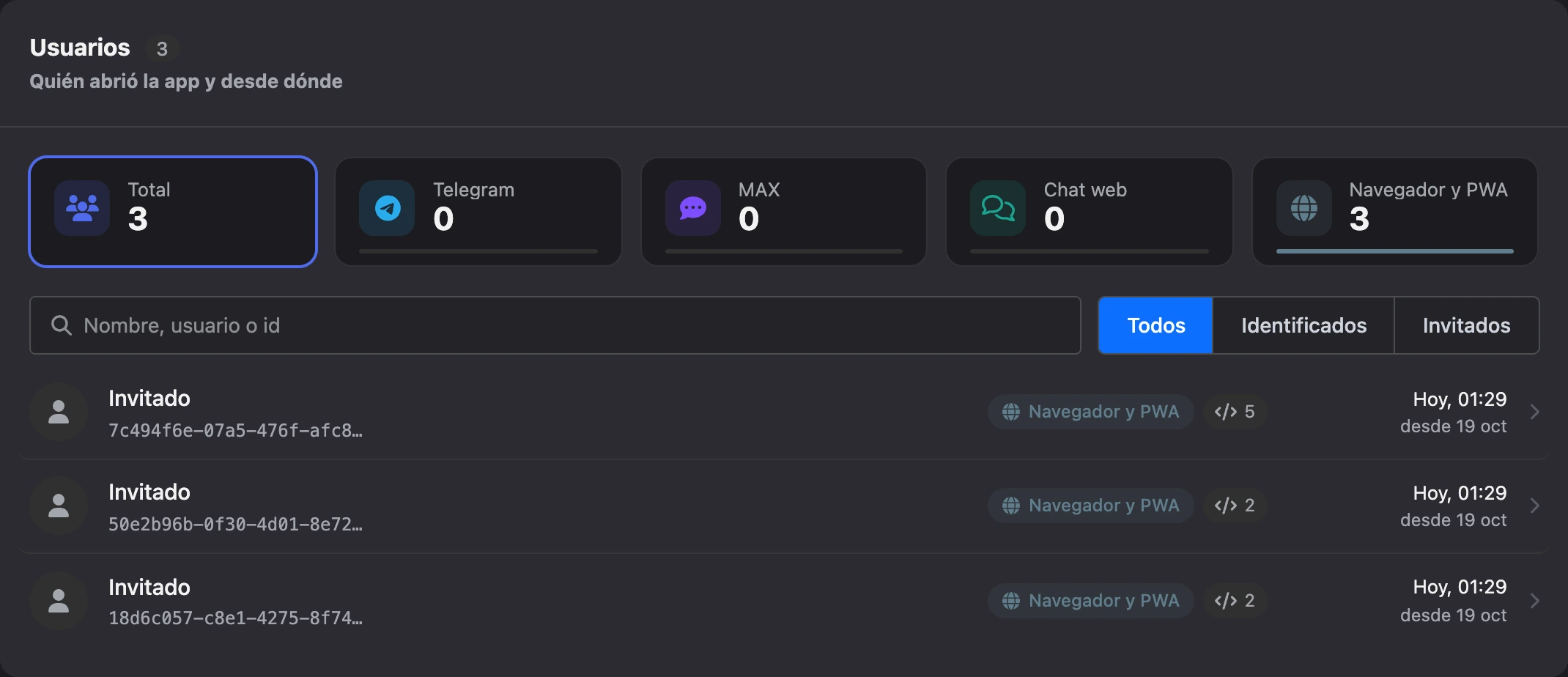
Task: Click the search magnifier icon
Action: click(x=62, y=325)
